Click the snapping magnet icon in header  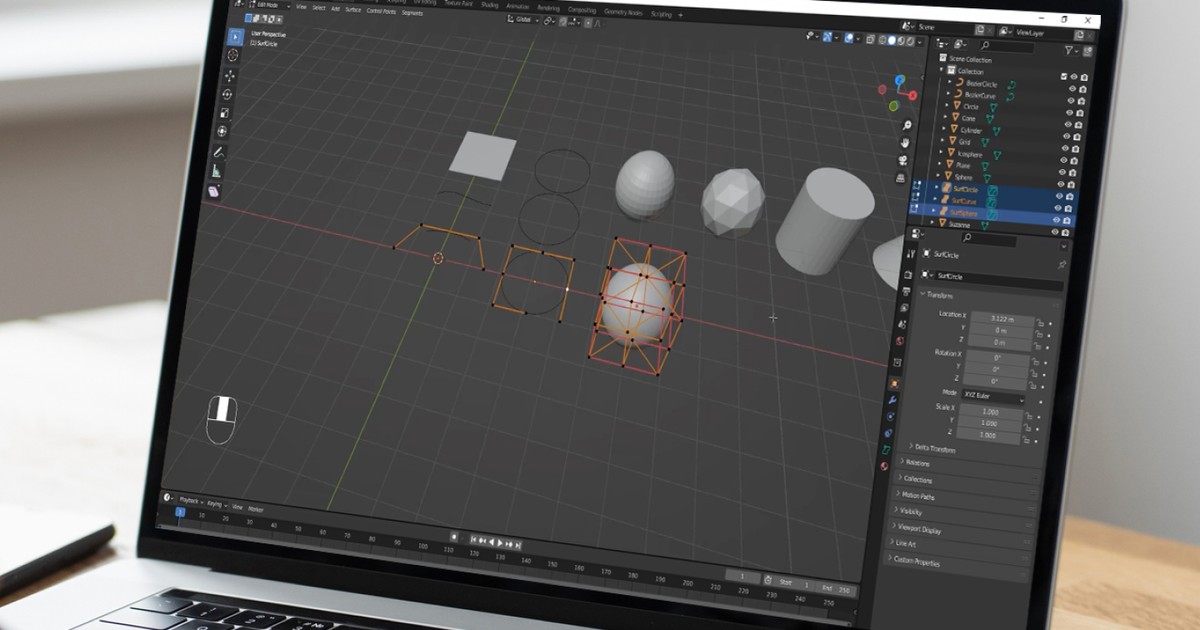(547, 22)
